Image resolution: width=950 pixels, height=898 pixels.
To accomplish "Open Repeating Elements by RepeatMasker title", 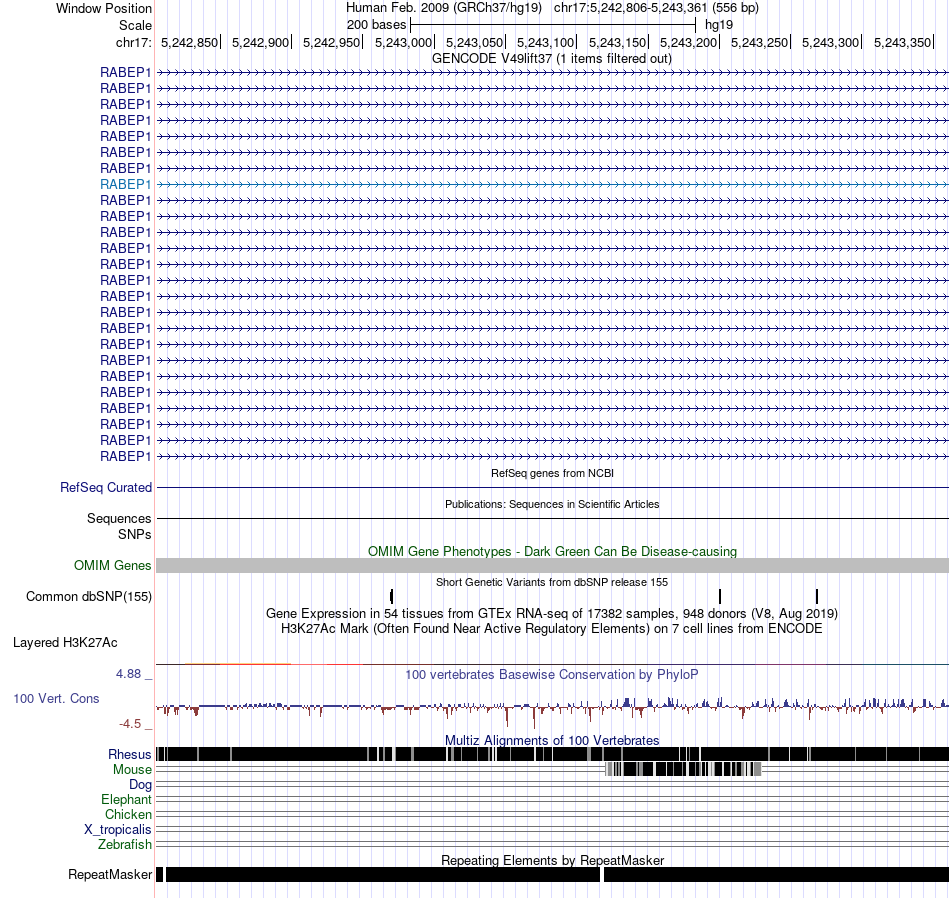I will (553, 860).
